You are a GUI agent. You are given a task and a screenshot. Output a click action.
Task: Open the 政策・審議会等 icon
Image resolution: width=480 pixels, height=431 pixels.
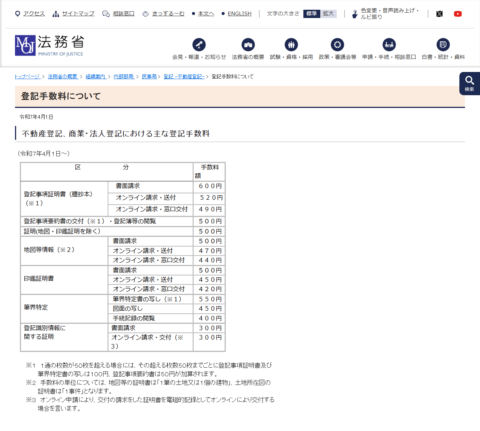point(337,45)
